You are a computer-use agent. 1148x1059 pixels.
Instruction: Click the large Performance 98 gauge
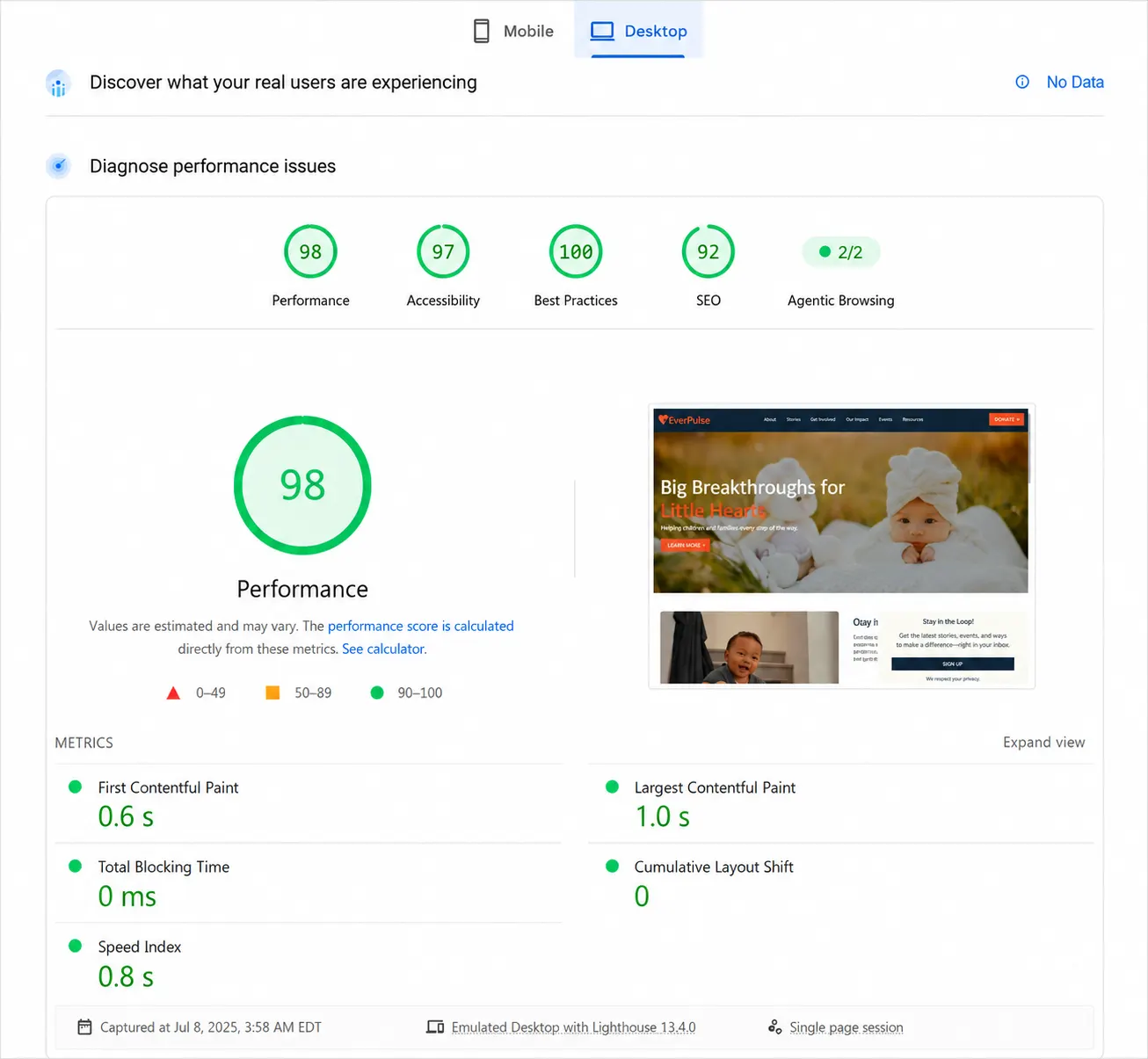coord(302,485)
